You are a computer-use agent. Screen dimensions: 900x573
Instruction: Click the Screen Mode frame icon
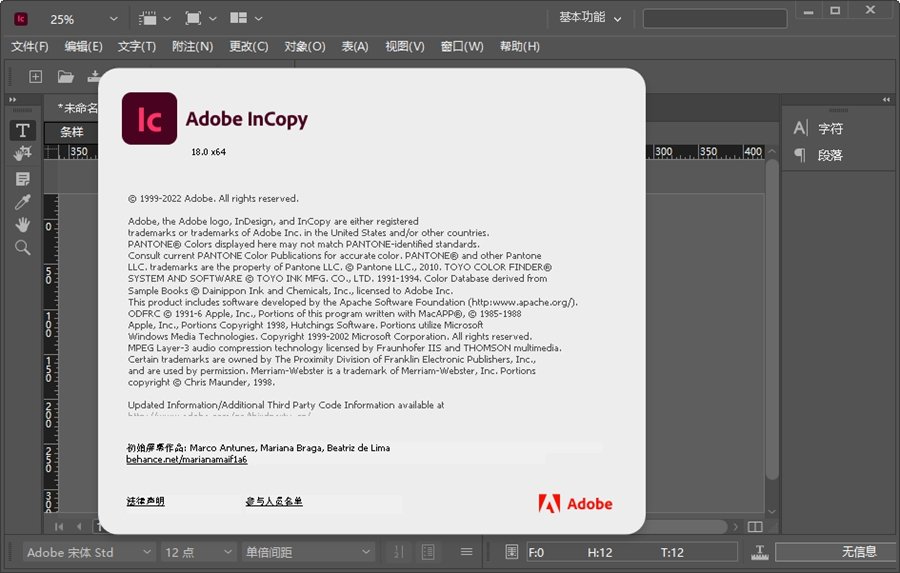tap(193, 18)
